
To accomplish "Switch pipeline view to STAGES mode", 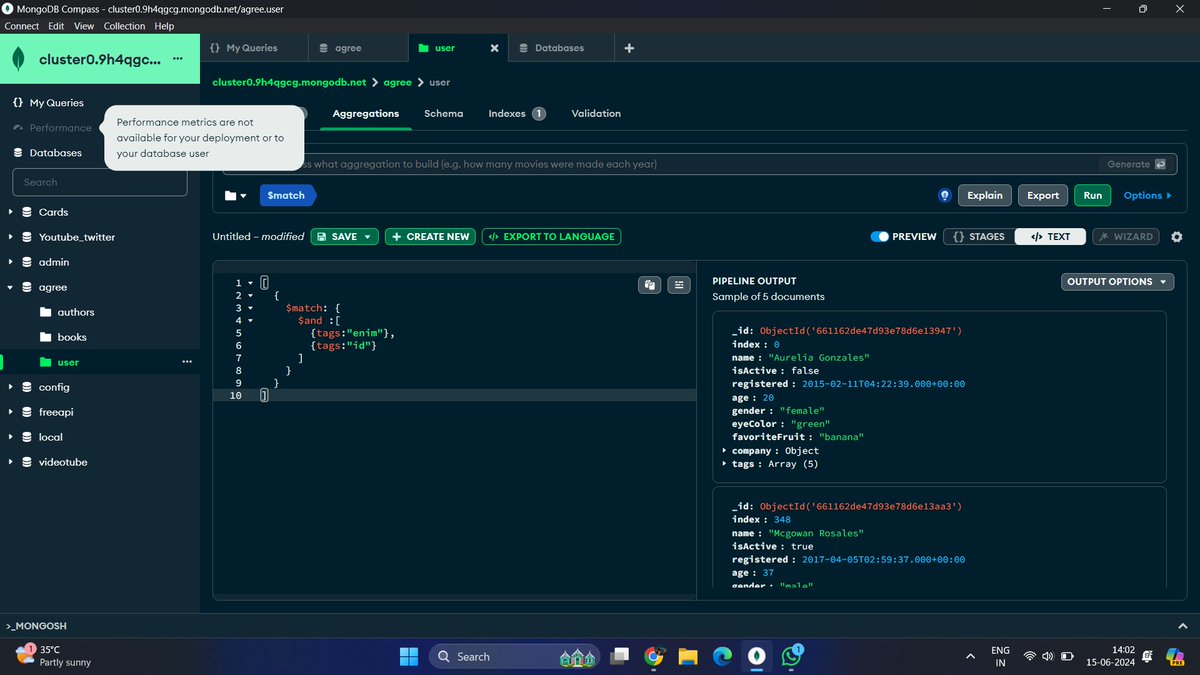I will pyautogui.click(x=976, y=236).
